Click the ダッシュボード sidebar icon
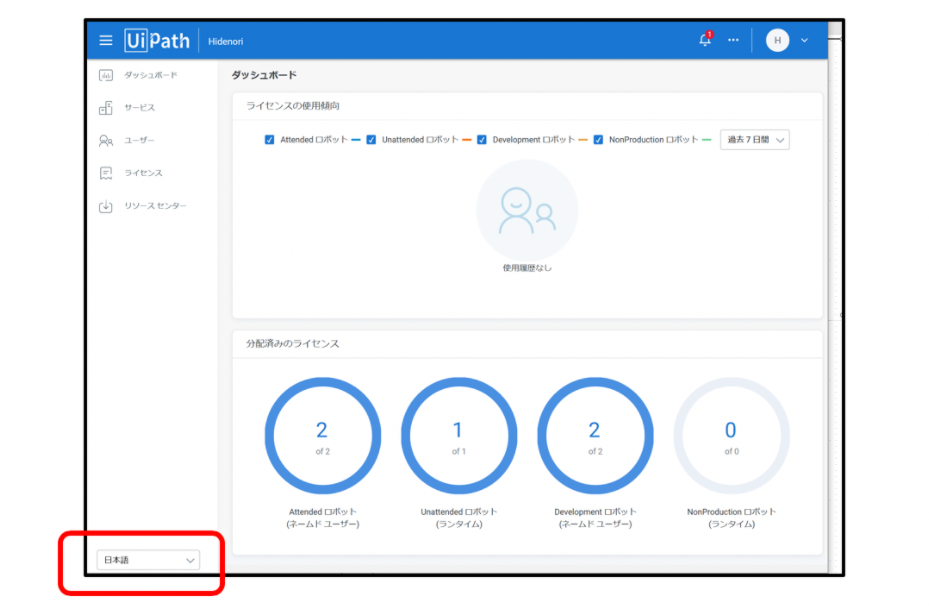The image size is (929, 606). (x=106, y=75)
